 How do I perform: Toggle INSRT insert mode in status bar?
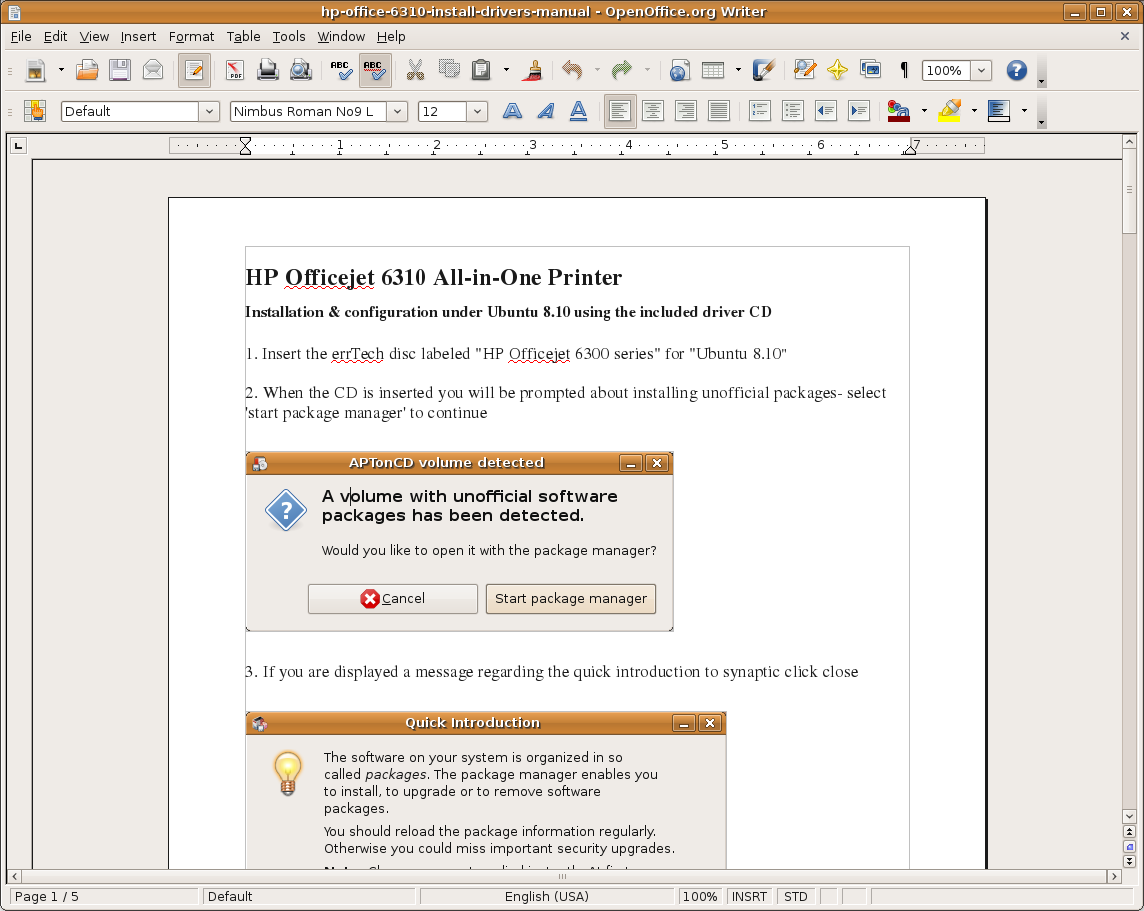749,896
